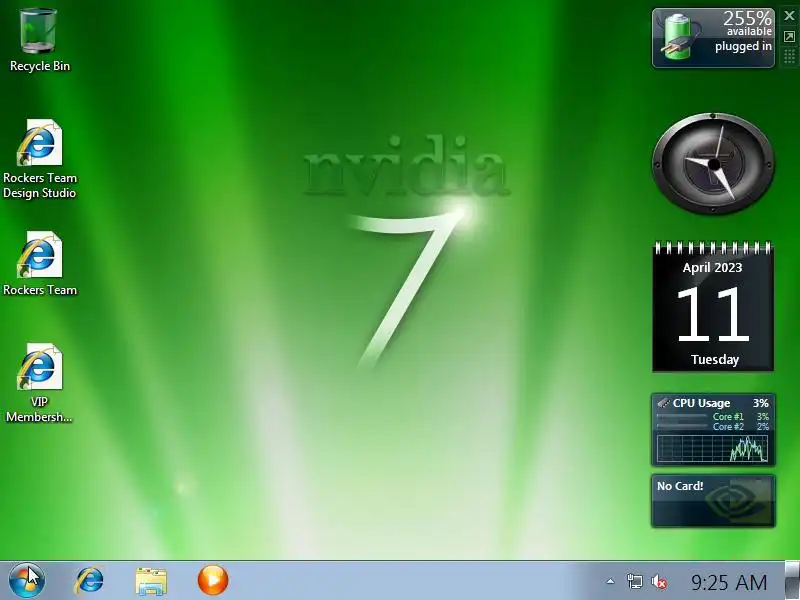The height and width of the screenshot is (600, 800).
Task: Click the analog clock gadget
Action: pos(713,164)
